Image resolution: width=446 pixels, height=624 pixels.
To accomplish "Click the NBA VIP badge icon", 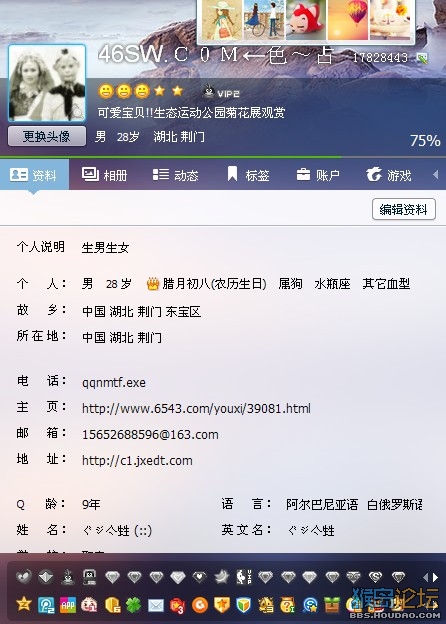I will [x=243, y=576].
